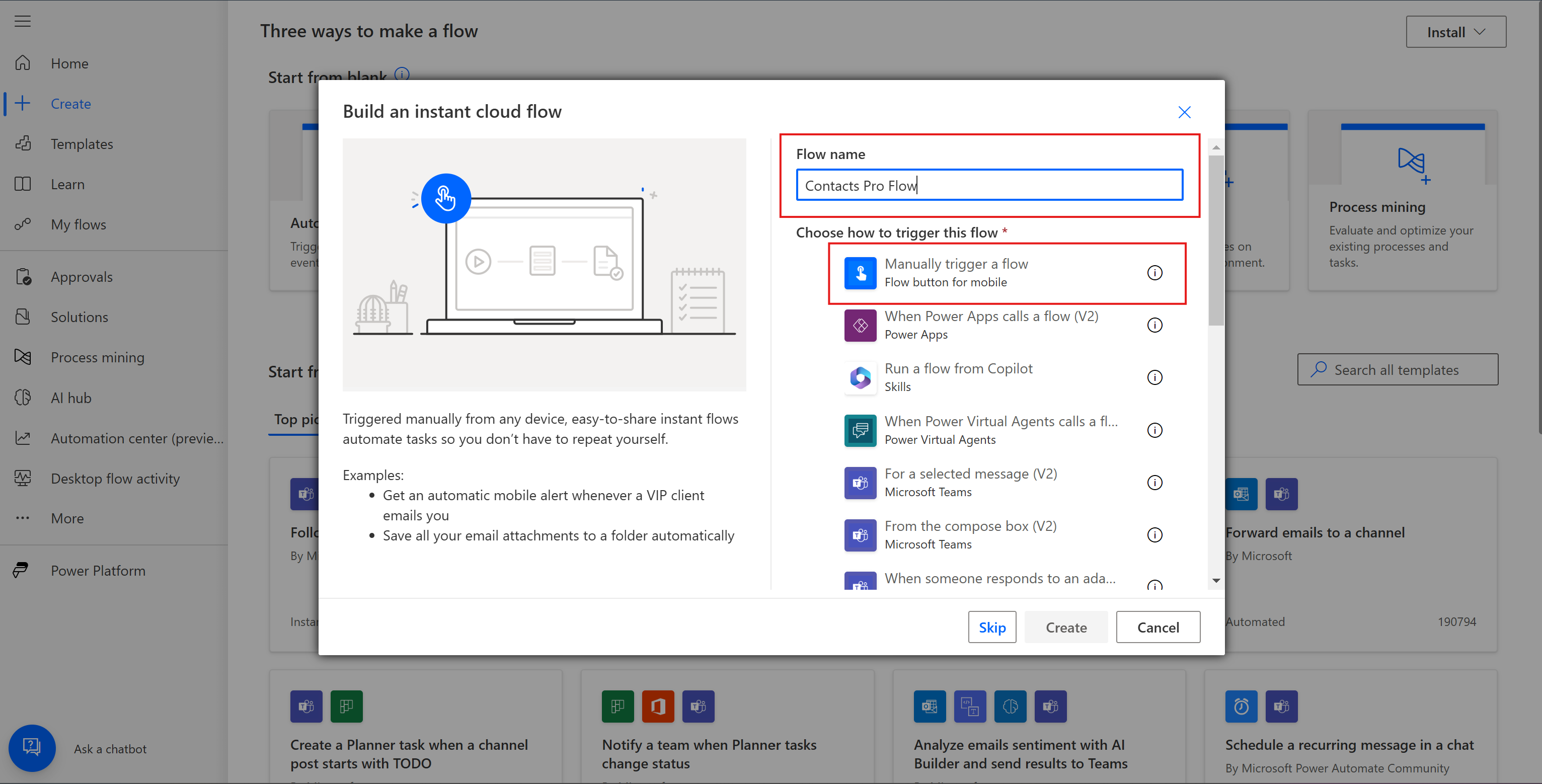
Task: Click the Templates icon in sidebar
Action: click(x=23, y=143)
